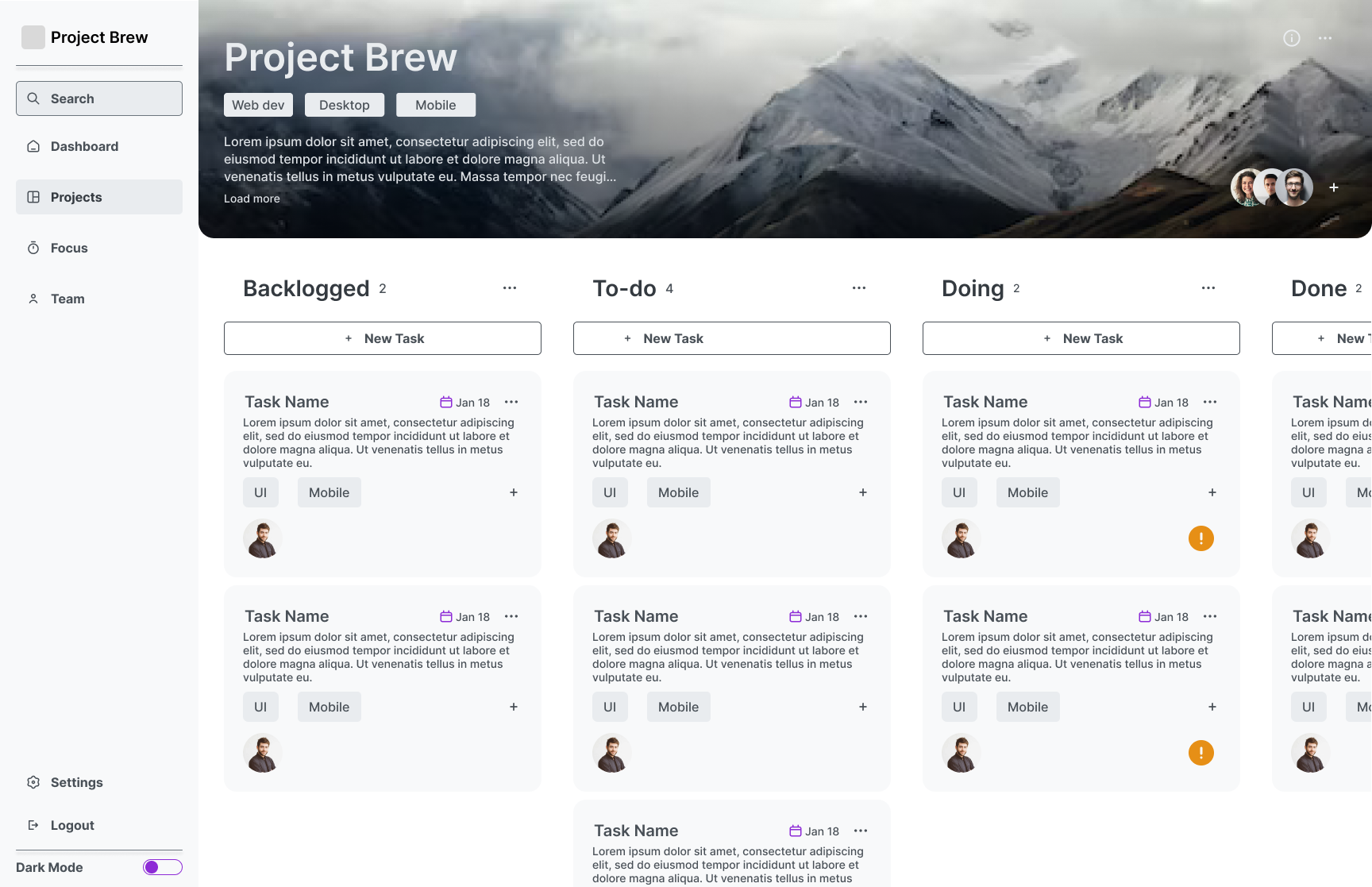Image resolution: width=1372 pixels, height=887 pixels.
Task: Open Doing column options menu
Action: (1208, 288)
